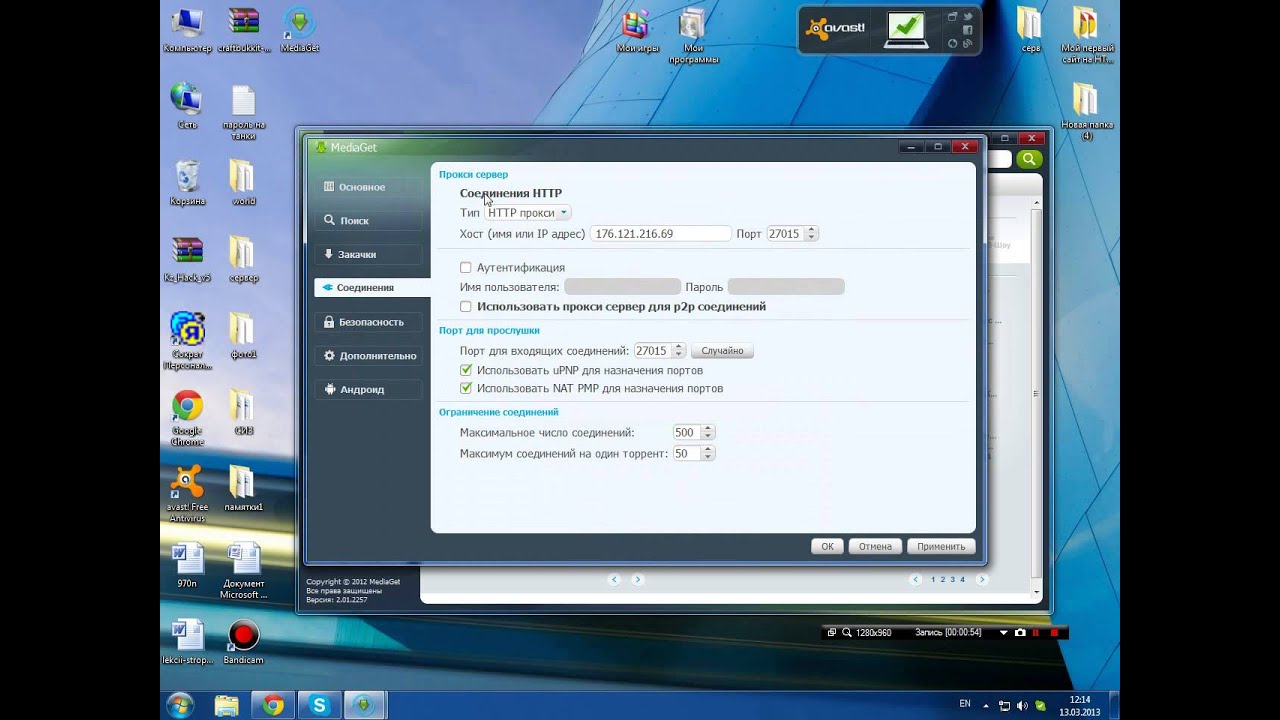This screenshot has width=1280, height=720.
Task: Click next page arrow right of page 4
Action: [x=982, y=579]
